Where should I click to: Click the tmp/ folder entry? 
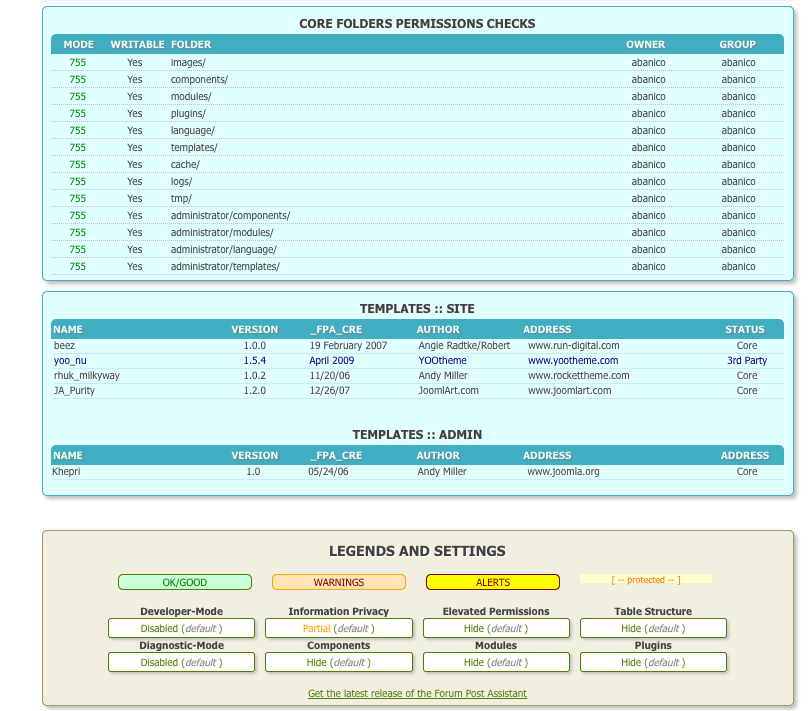[x=181, y=199]
